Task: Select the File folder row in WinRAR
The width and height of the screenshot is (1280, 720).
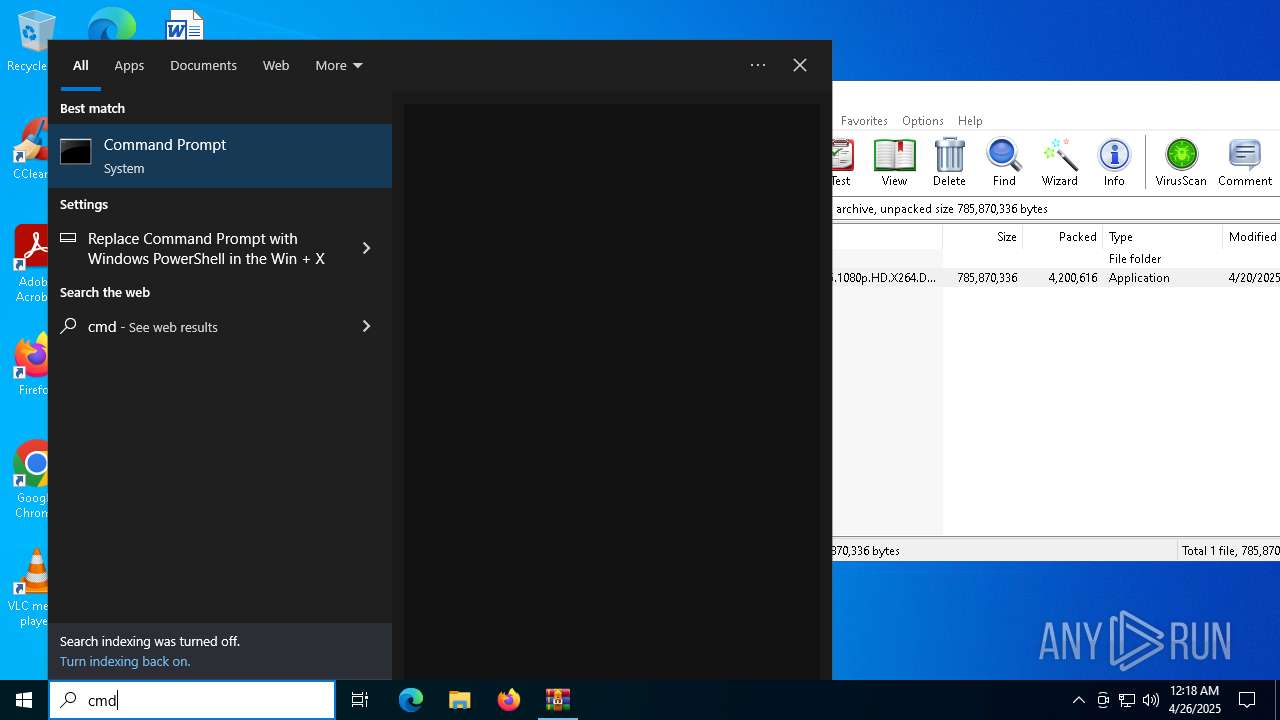Action: [x=1056, y=259]
